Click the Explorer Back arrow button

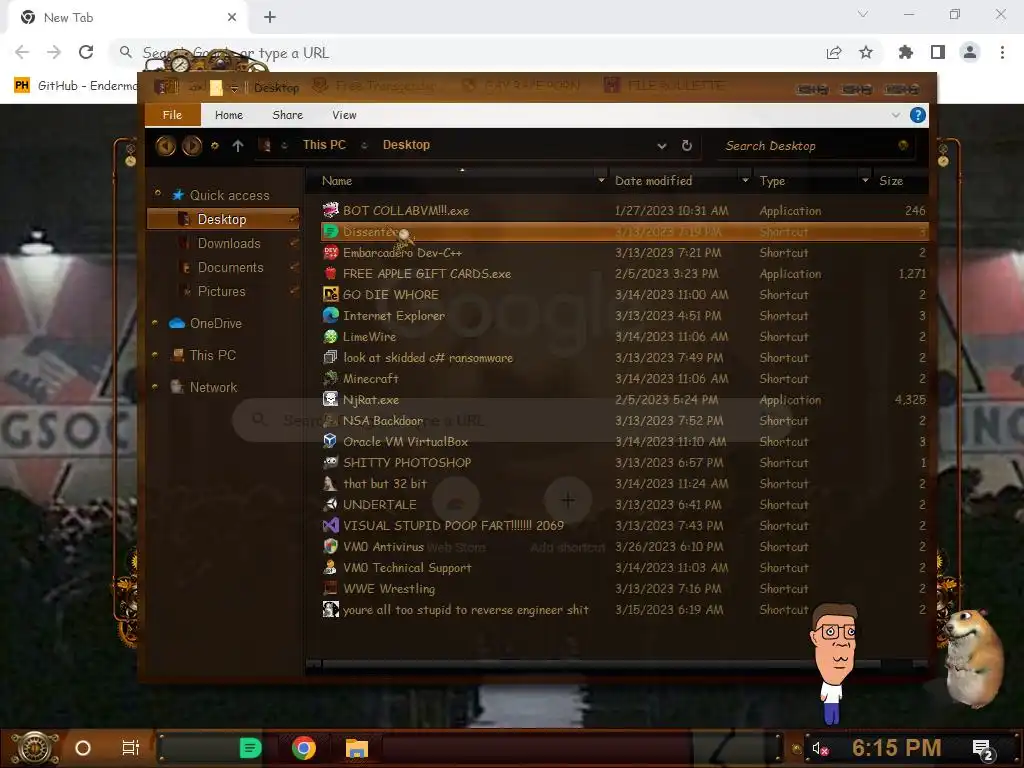pyautogui.click(x=165, y=145)
